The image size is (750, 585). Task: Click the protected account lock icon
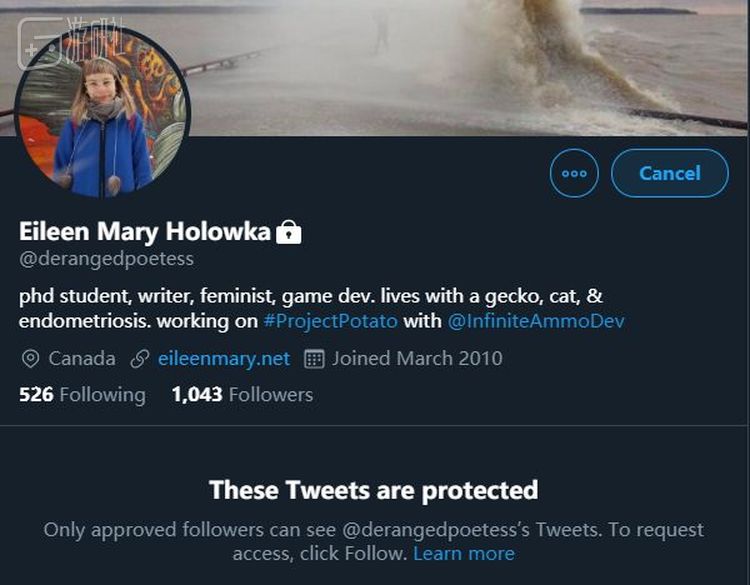coord(289,233)
